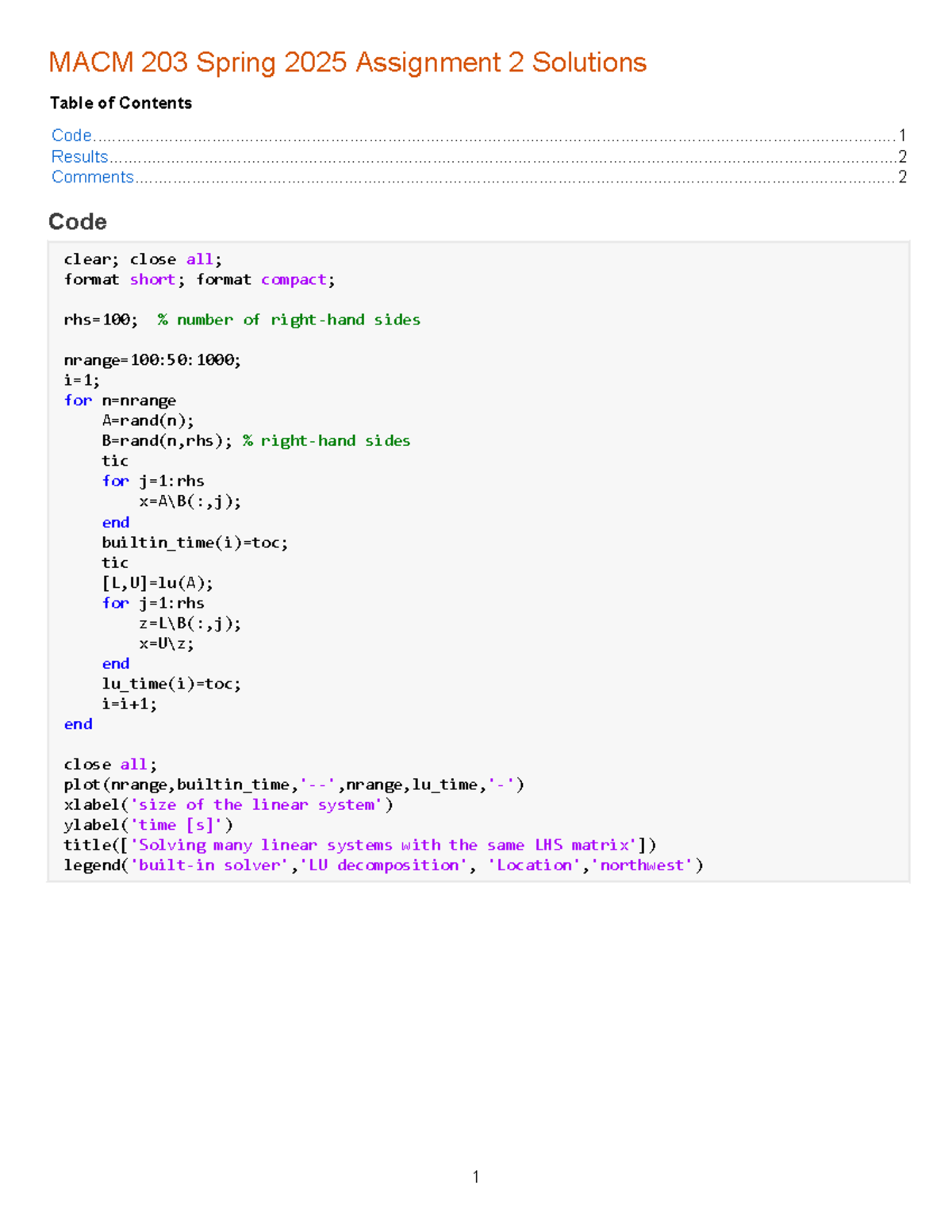The height and width of the screenshot is (1232, 952).
Task: Open the Code table of contents link
Action: pyautogui.click(x=72, y=136)
